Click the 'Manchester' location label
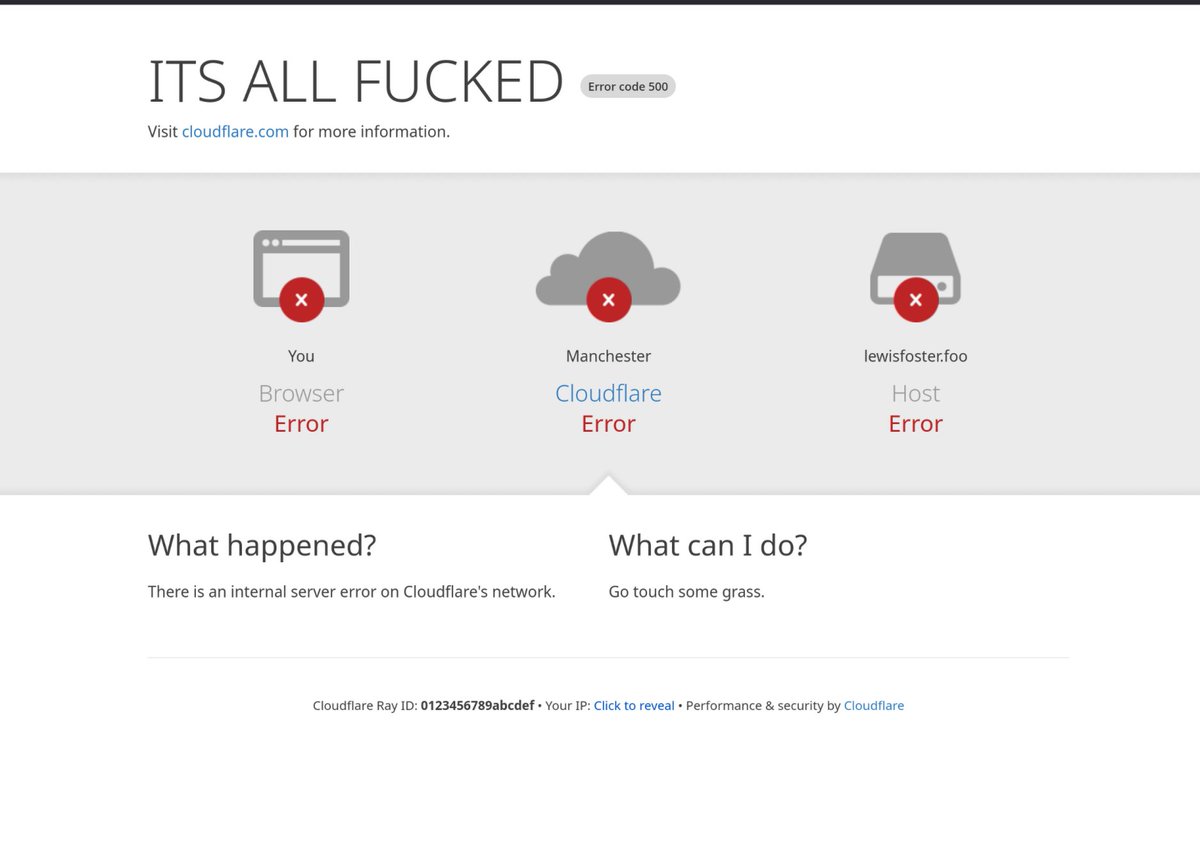The image size is (1200, 852). [x=608, y=355]
